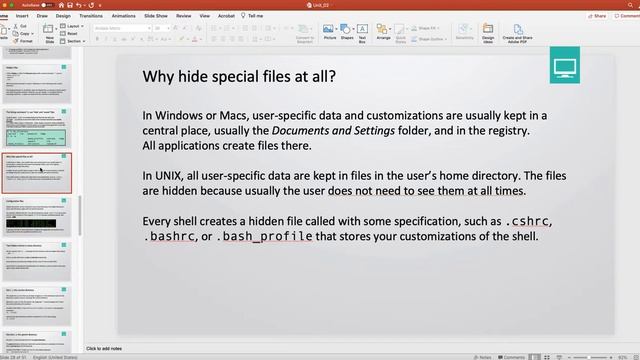This screenshot has height=360, width=640.
Task: Open Customize Quick Access Toolbar arrow
Action: (x=100, y=5)
